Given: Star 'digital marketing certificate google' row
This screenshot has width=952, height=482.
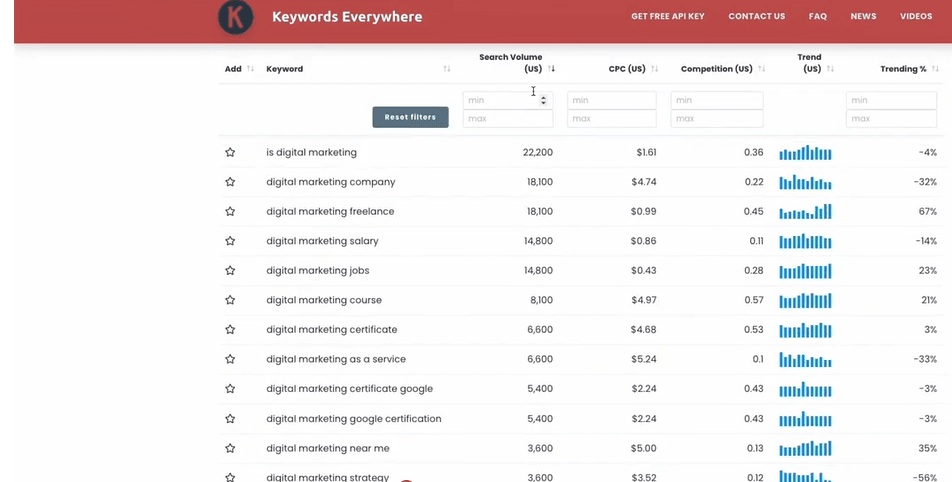Looking at the screenshot, I should [230, 389].
